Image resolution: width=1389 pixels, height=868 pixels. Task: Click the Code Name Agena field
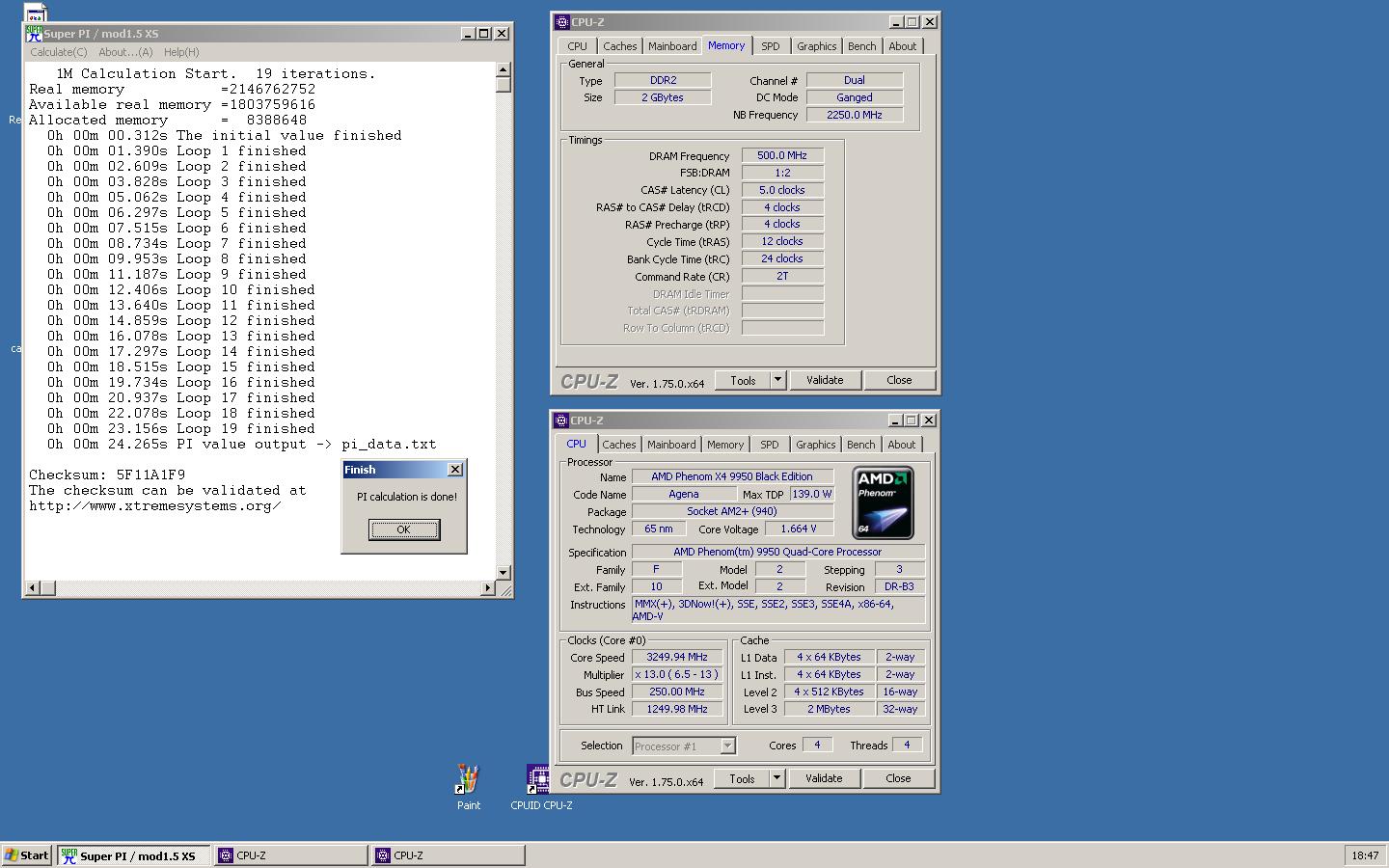coord(684,494)
